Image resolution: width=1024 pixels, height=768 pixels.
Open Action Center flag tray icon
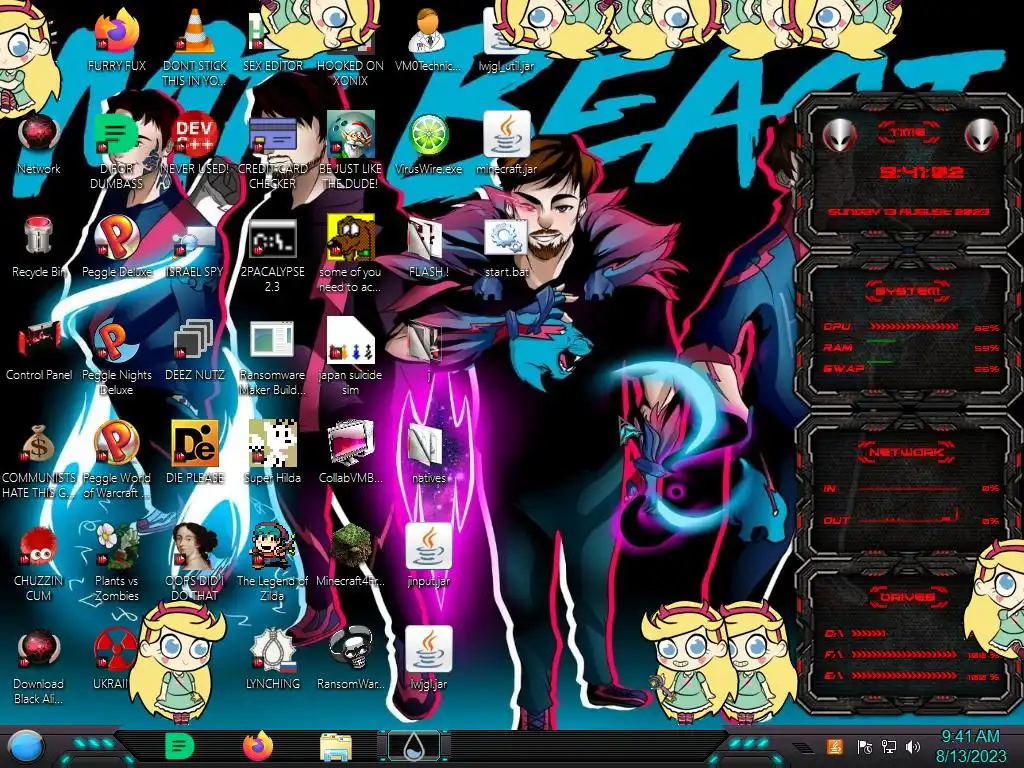pos(864,746)
